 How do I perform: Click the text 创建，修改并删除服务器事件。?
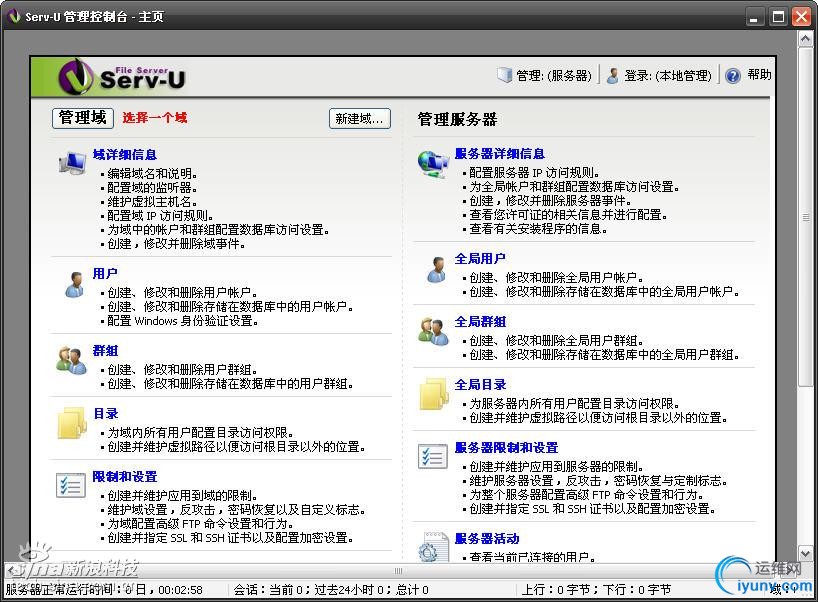(x=550, y=201)
